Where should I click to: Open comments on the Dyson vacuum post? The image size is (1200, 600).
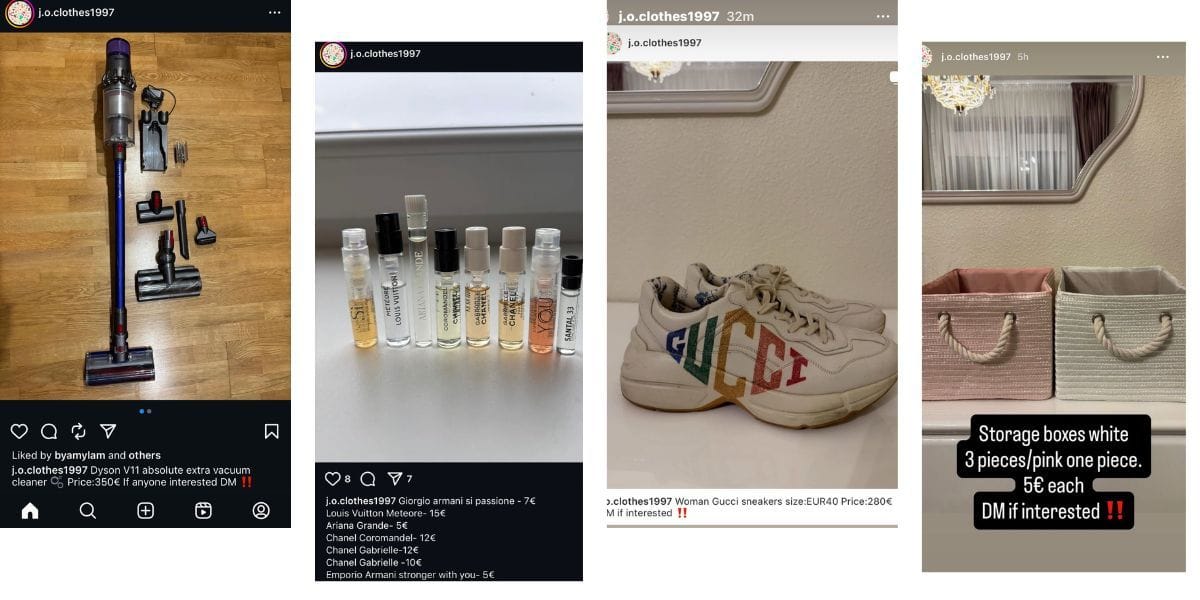click(x=49, y=431)
